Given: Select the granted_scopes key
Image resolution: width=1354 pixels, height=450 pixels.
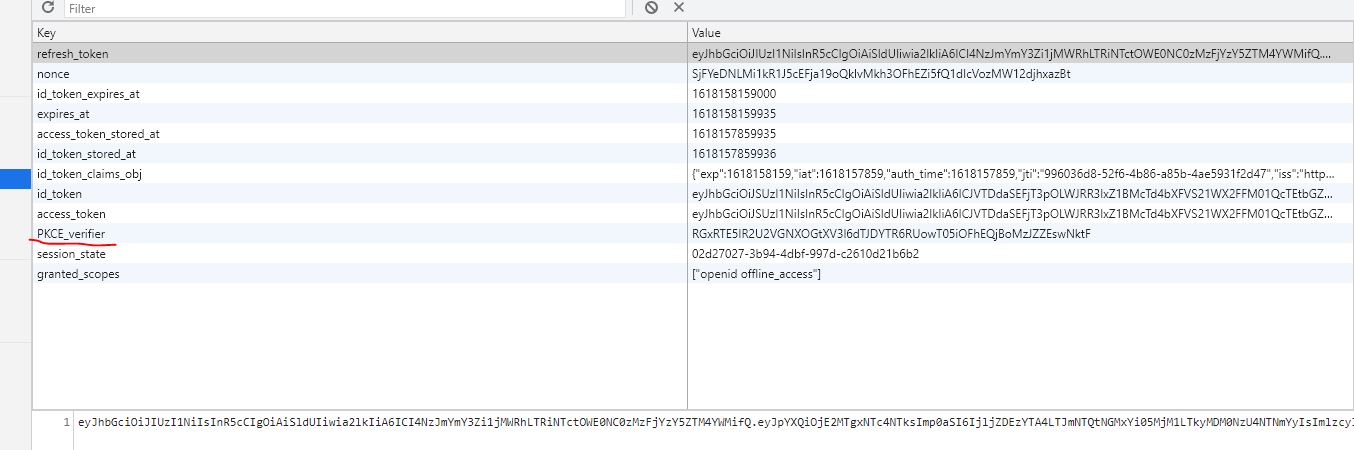Looking at the screenshot, I should tap(77, 274).
